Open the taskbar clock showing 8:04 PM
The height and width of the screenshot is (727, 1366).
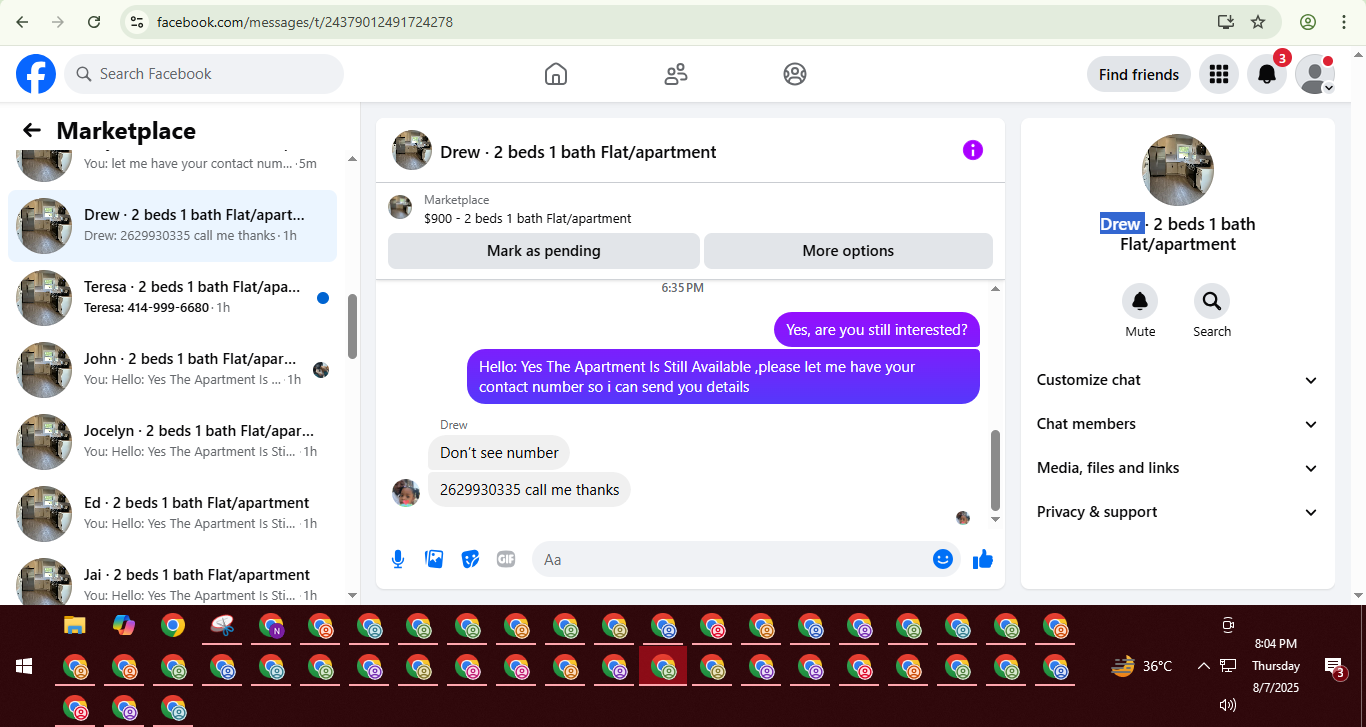(x=1276, y=644)
